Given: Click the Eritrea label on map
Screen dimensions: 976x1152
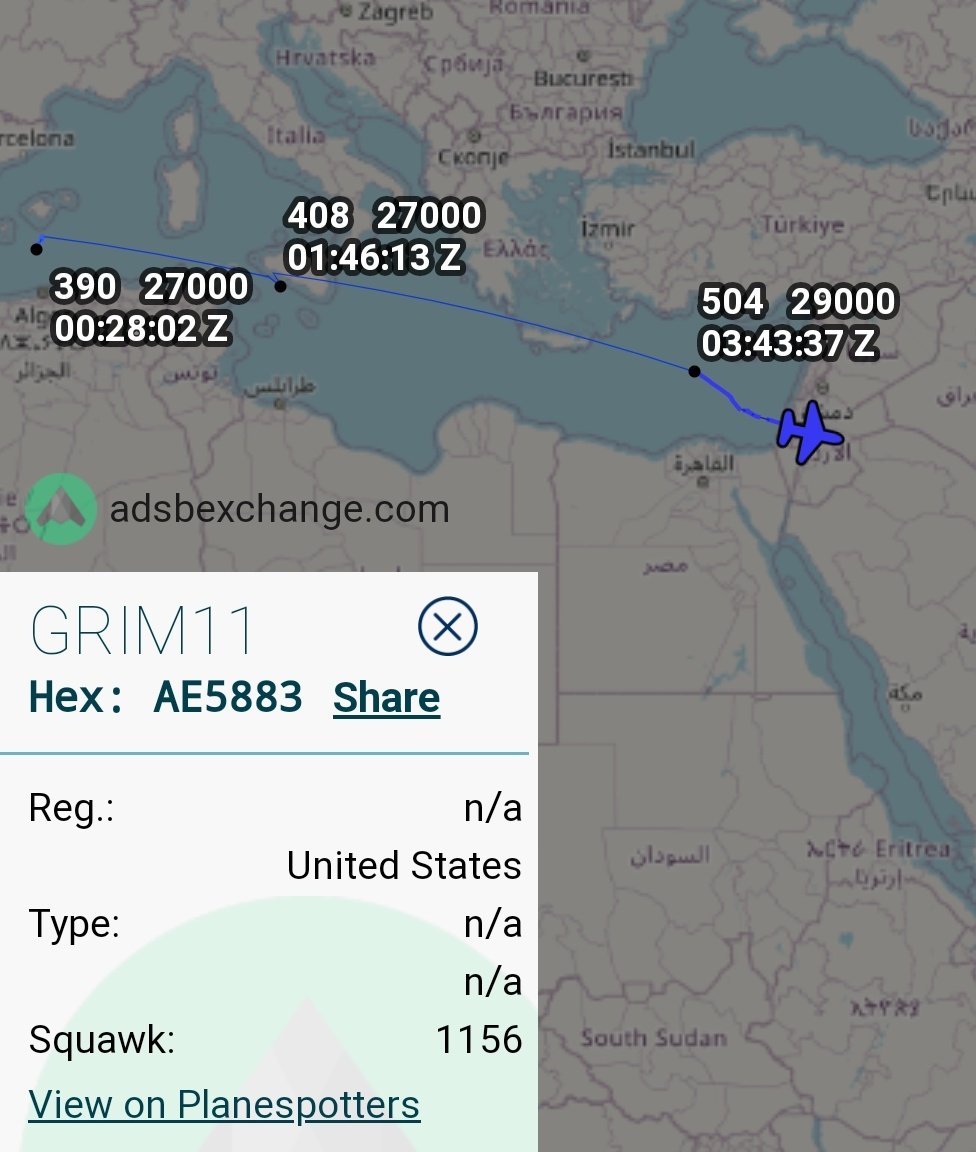Looking at the screenshot, I should click(x=914, y=849).
